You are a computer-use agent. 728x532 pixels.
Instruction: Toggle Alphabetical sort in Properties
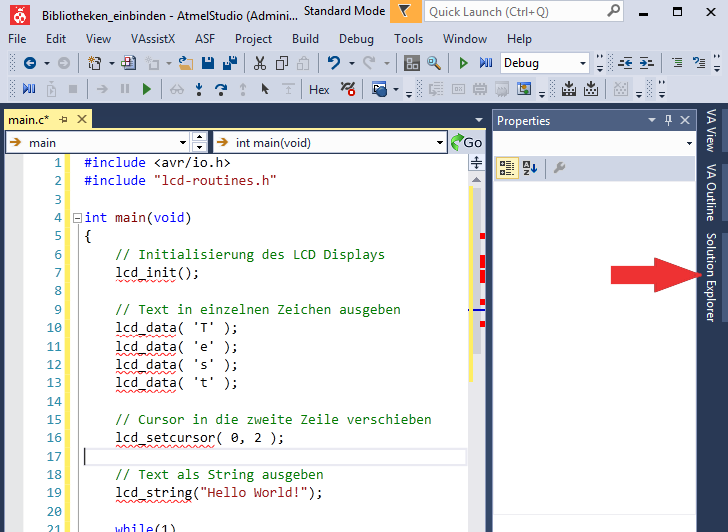(530, 168)
